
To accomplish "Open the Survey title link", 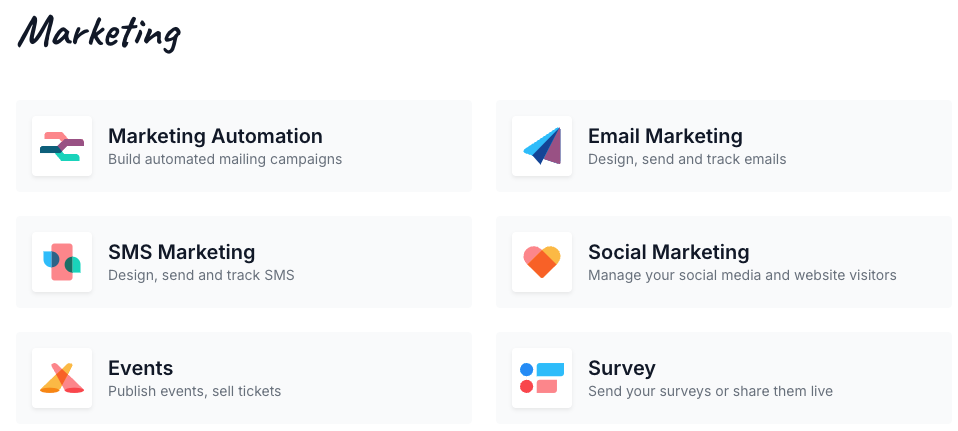I will tap(621, 368).
